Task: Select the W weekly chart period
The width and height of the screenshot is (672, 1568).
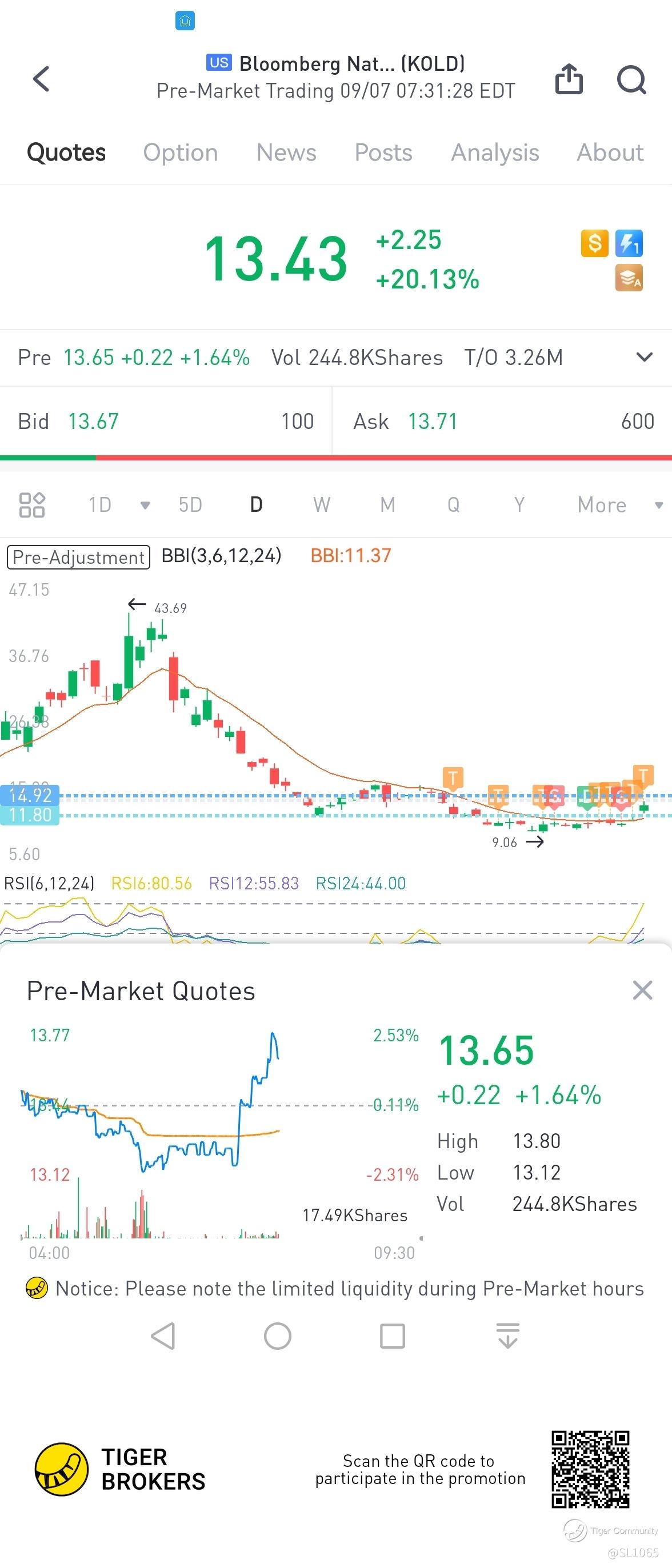Action: 321,504
